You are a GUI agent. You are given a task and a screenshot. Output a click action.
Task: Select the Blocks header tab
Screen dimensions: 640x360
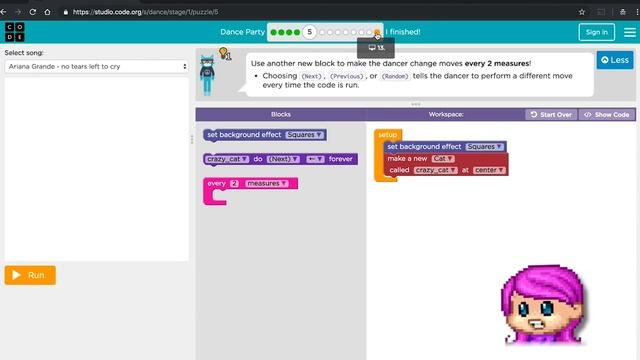point(281,115)
